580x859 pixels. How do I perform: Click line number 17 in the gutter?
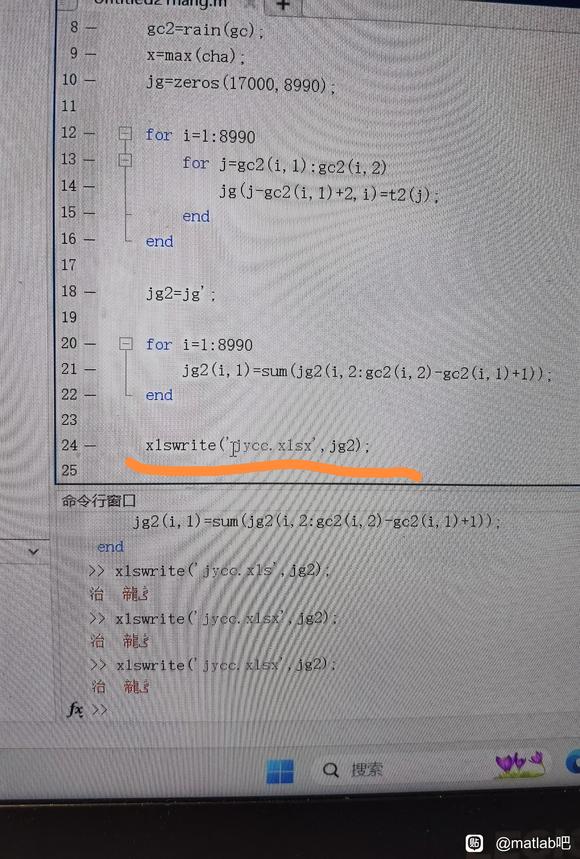tap(68, 265)
